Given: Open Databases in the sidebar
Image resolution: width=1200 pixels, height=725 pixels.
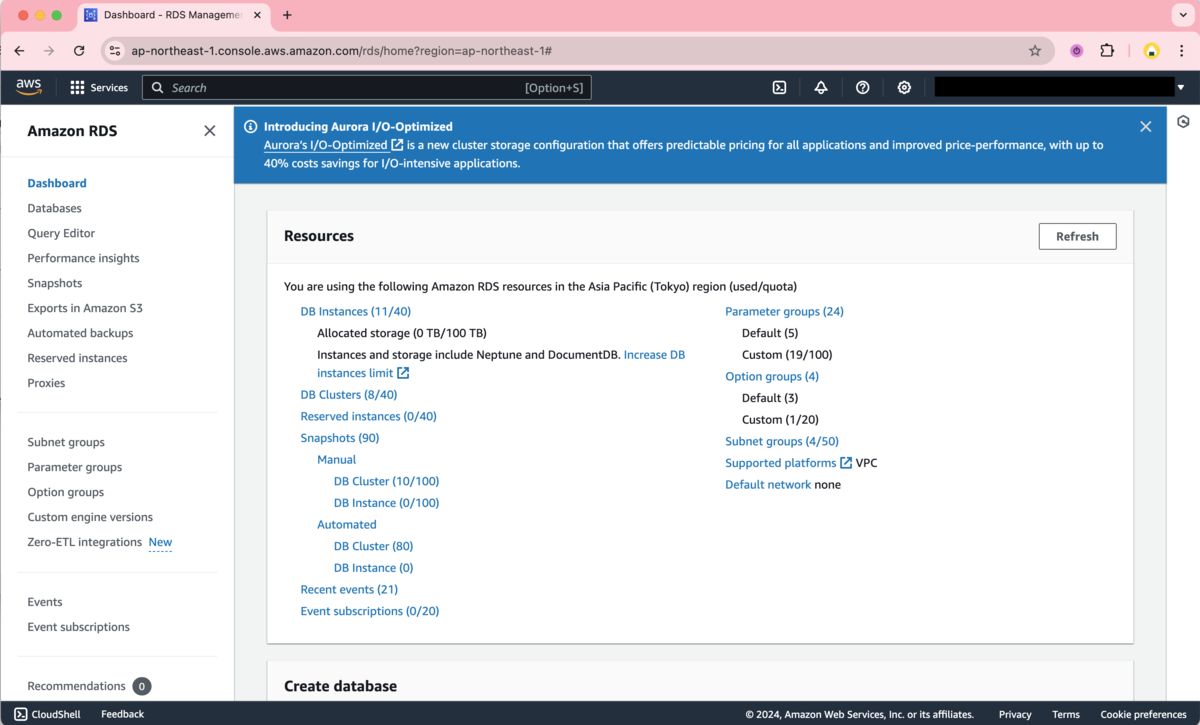Looking at the screenshot, I should pos(55,208).
